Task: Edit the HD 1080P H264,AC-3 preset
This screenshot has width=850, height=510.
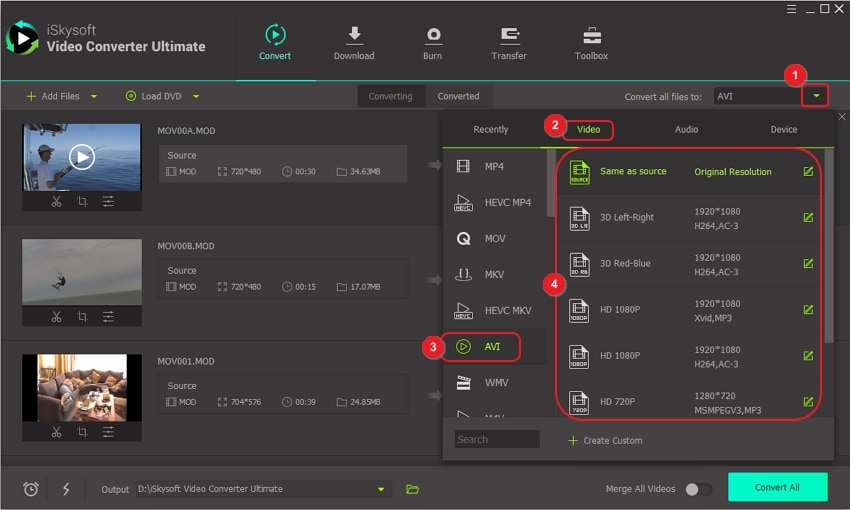Action: (x=808, y=356)
